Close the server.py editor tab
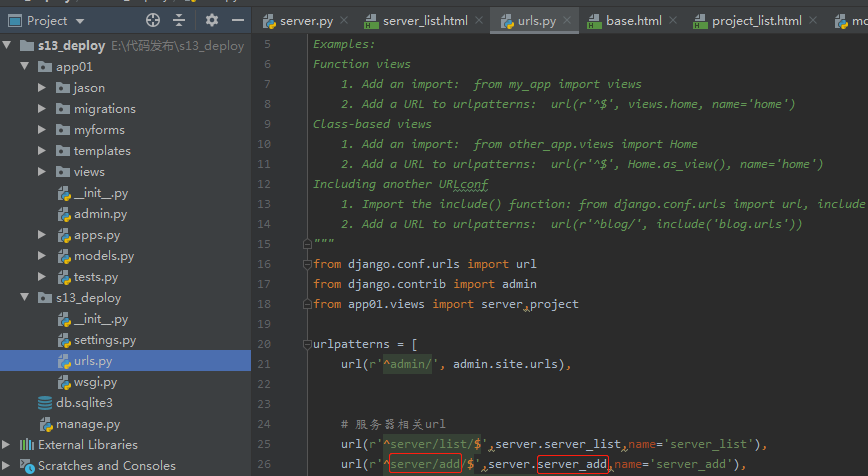This screenshot has height=476, width=868. click(341, 20)
